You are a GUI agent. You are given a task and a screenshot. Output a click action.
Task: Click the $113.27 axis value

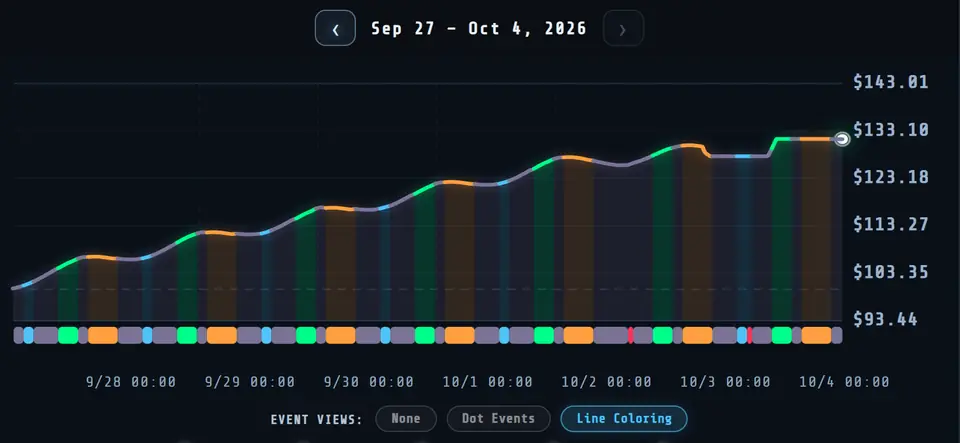click(891, 225)
